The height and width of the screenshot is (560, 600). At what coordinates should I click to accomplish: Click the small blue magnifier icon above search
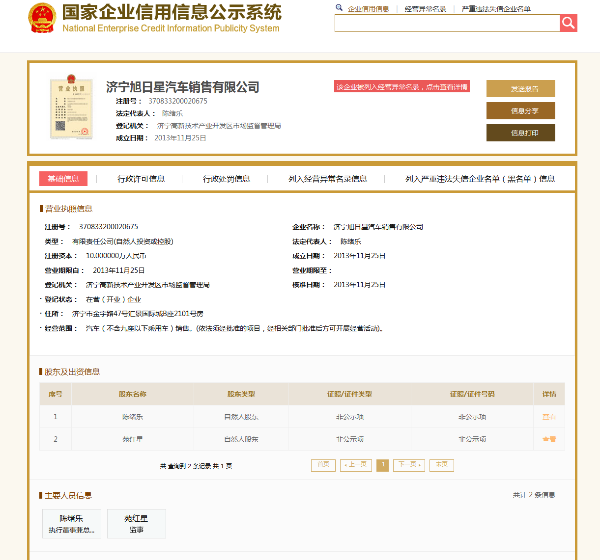(339, 7)
